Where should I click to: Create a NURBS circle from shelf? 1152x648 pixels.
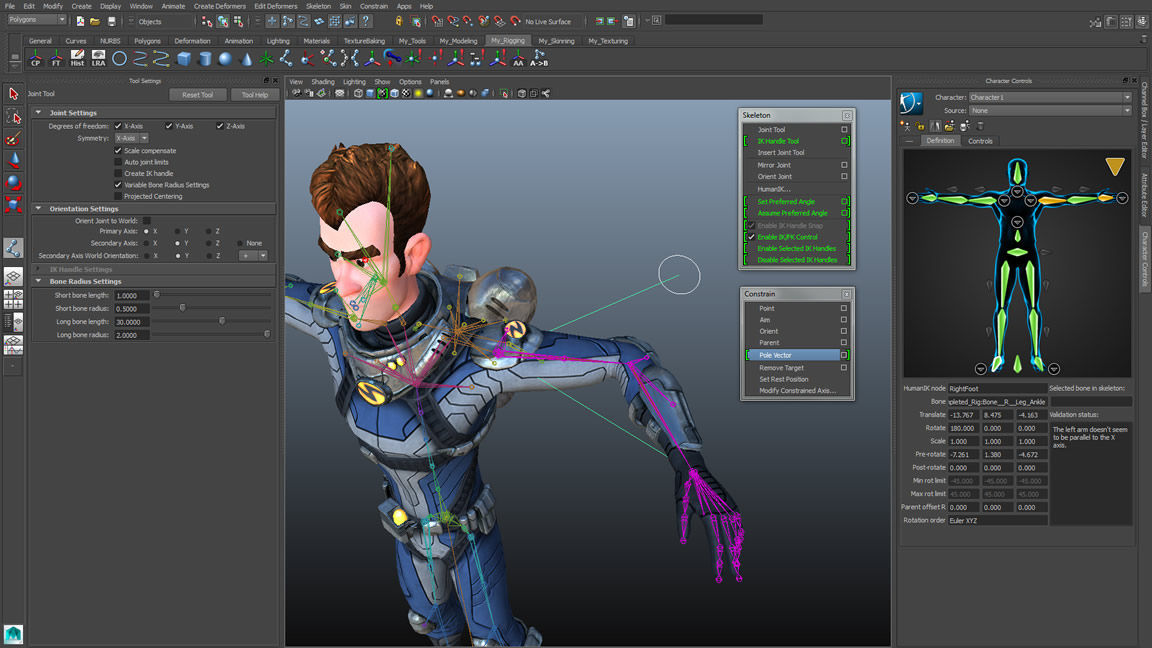(120, 58)
